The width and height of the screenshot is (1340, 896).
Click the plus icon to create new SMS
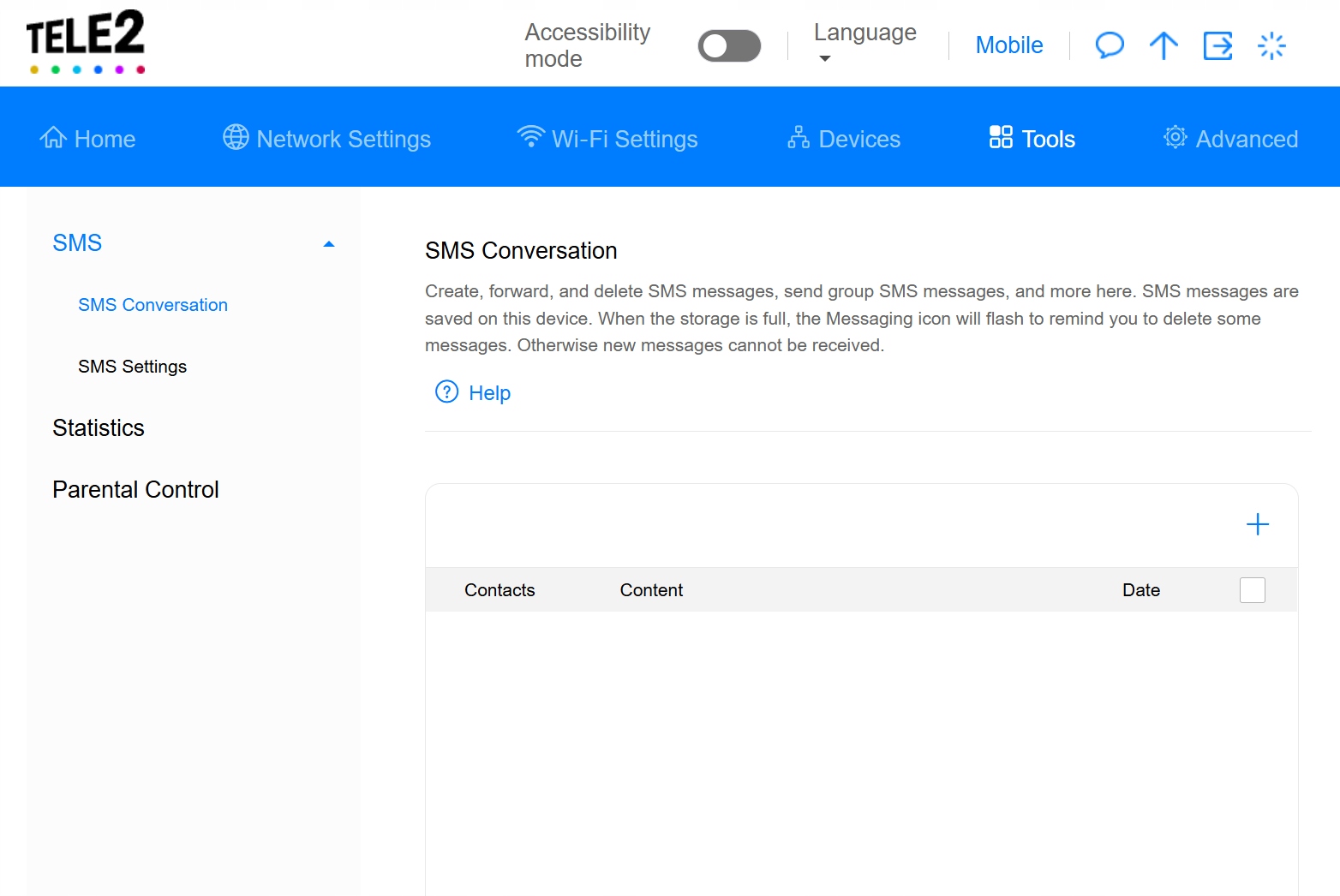click(x=1257, y=524)
